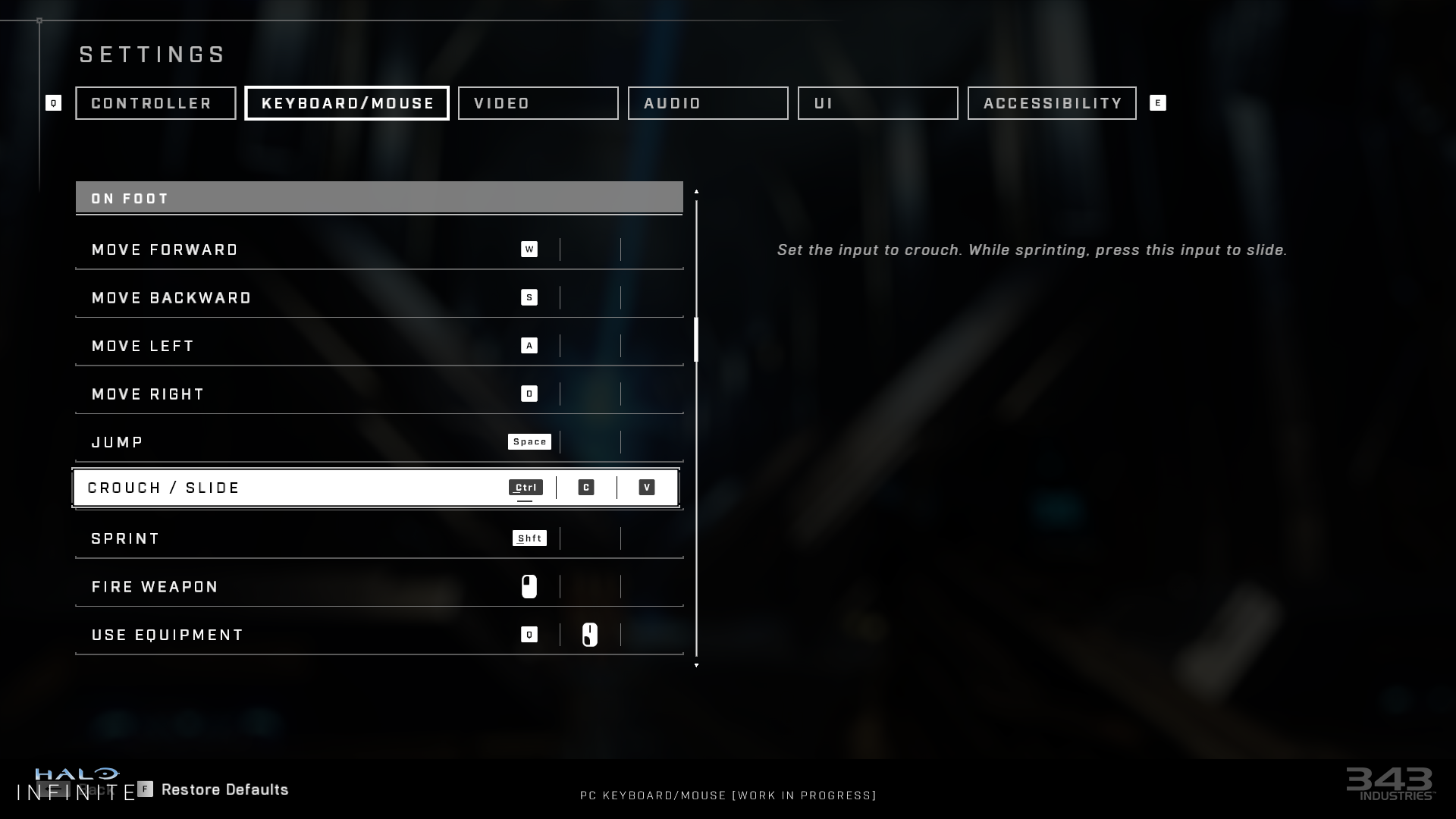
Task: Click the left bracket navigation icon
Action: [53, 103]
